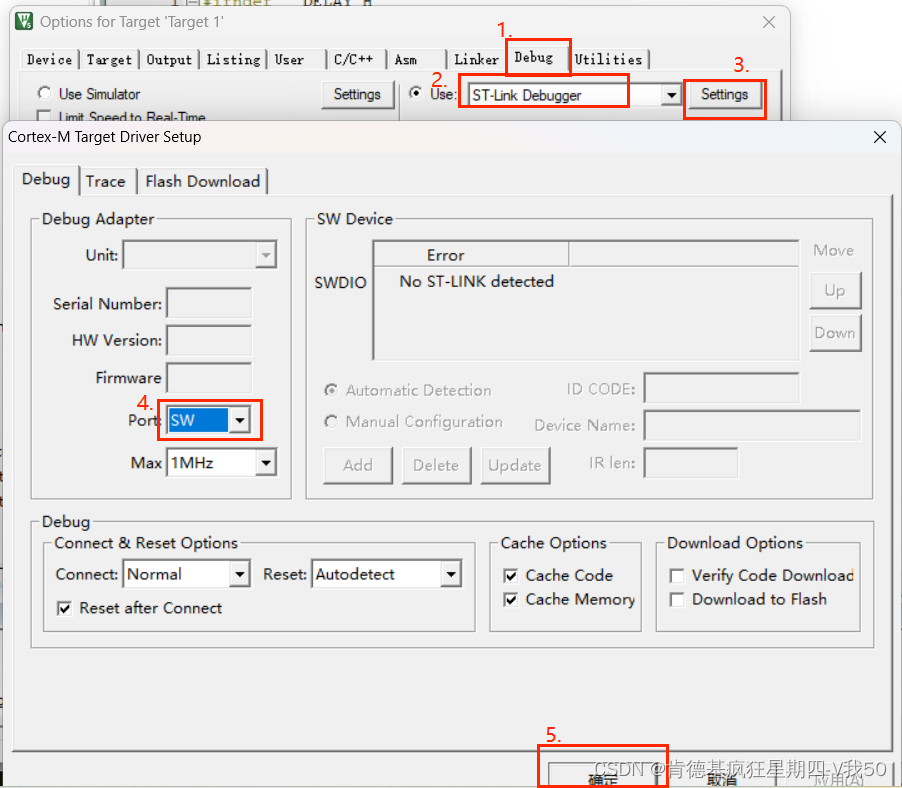Click the Serial Number field
Screen dimensions: 902x788
coord(209,303)
